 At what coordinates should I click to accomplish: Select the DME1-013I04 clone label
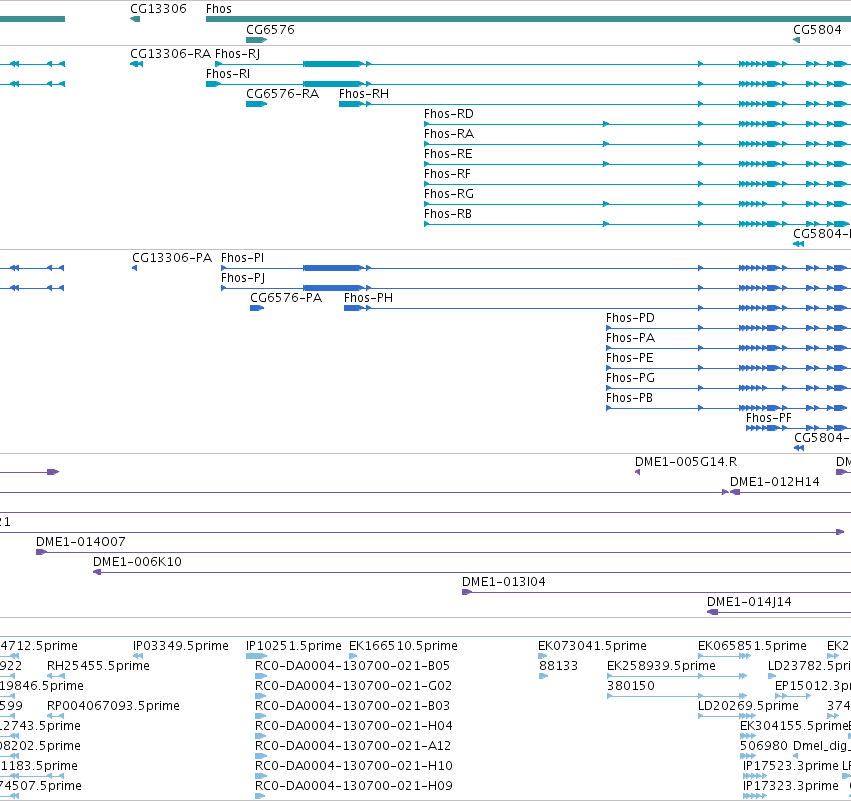pos(504,582)
